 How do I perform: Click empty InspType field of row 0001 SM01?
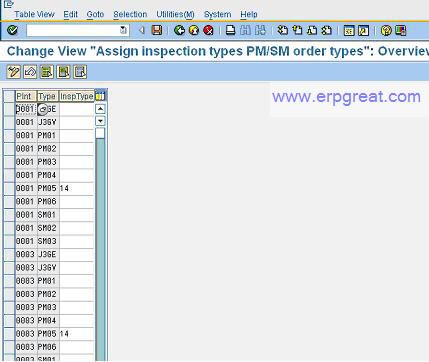pos(77,215)
